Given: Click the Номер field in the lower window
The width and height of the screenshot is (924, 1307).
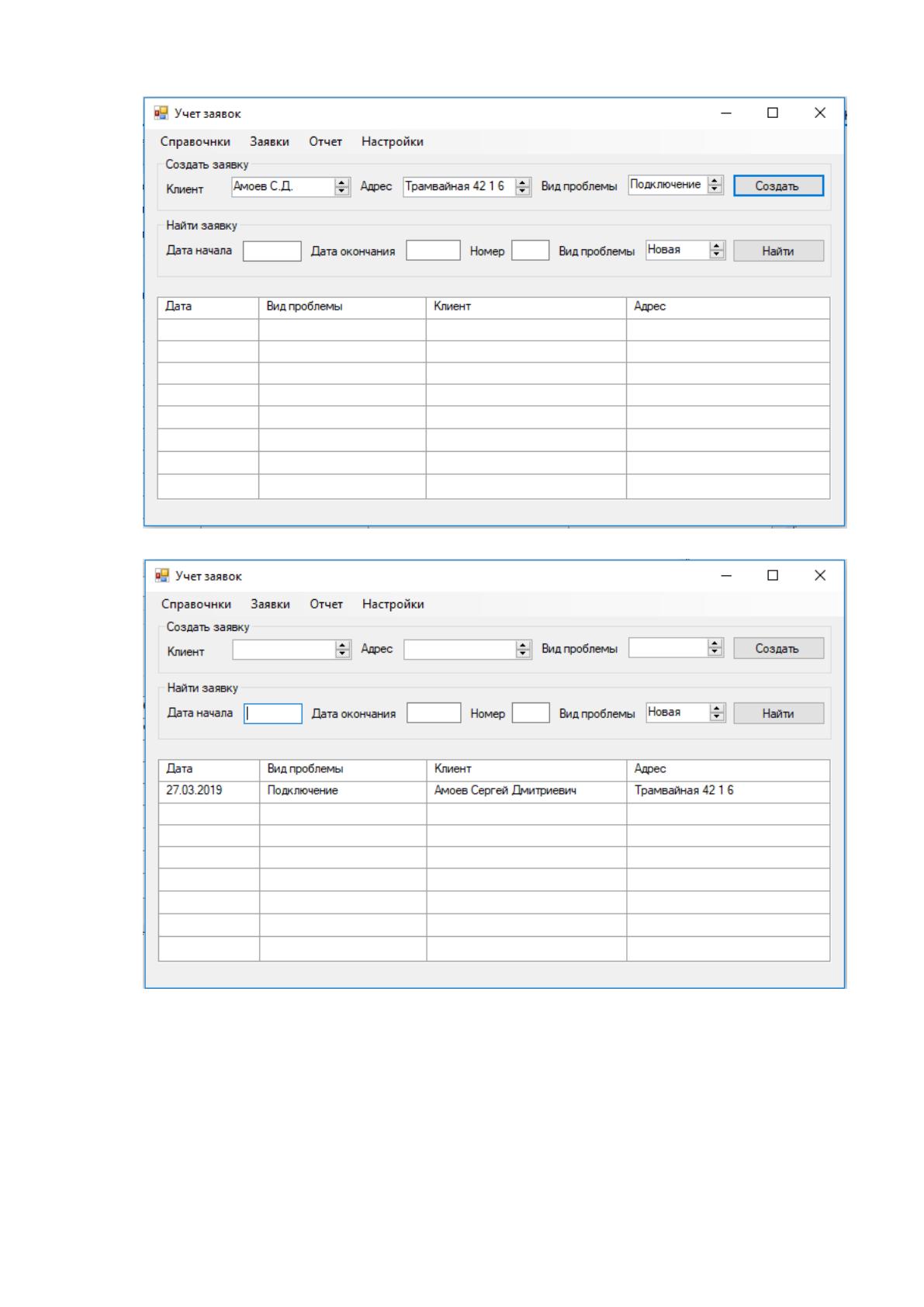Looking at the screenshot, I should [x=531, y=713].
